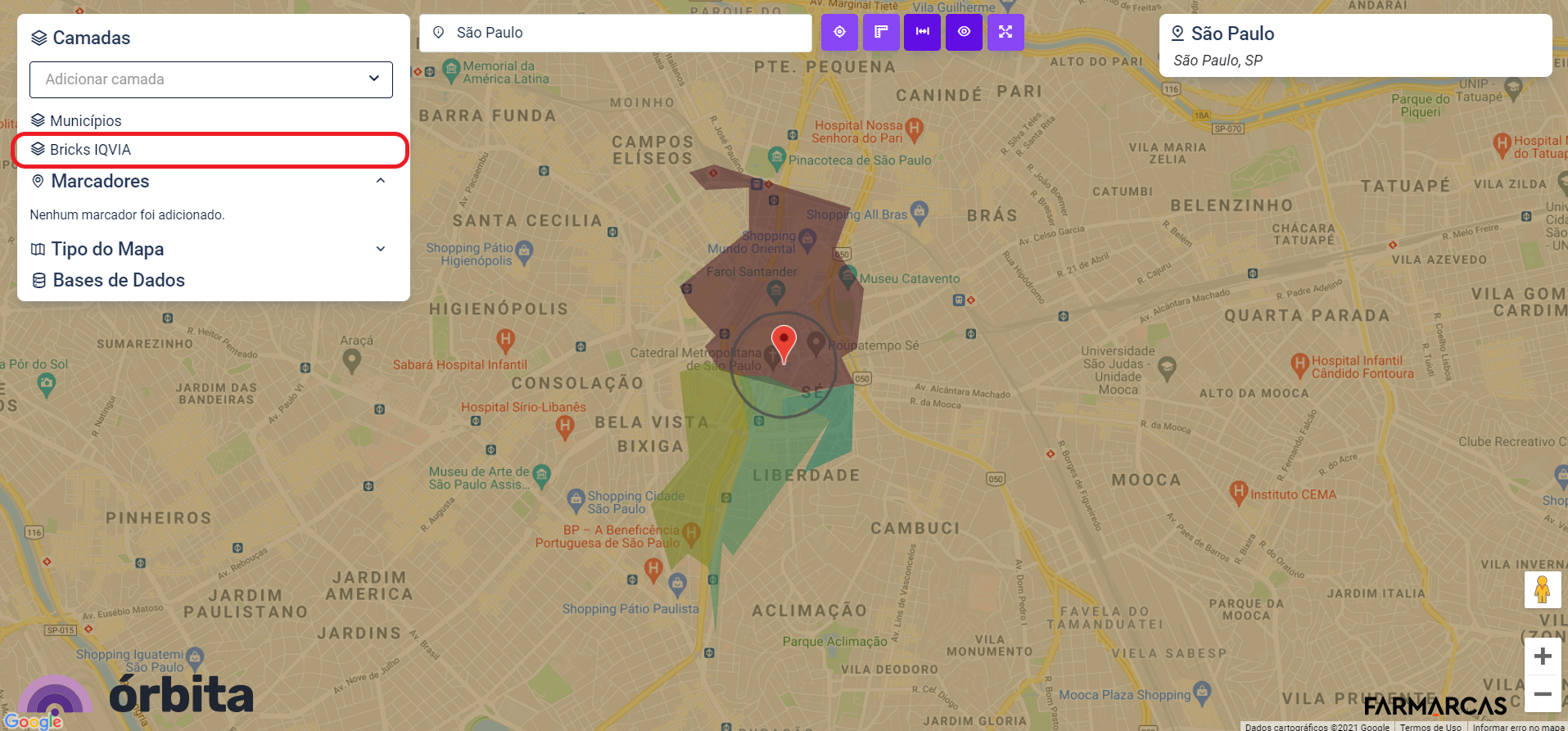Select the Municípios layer
This screenshot has width=1568, height=731.
[x=85, y=120]
